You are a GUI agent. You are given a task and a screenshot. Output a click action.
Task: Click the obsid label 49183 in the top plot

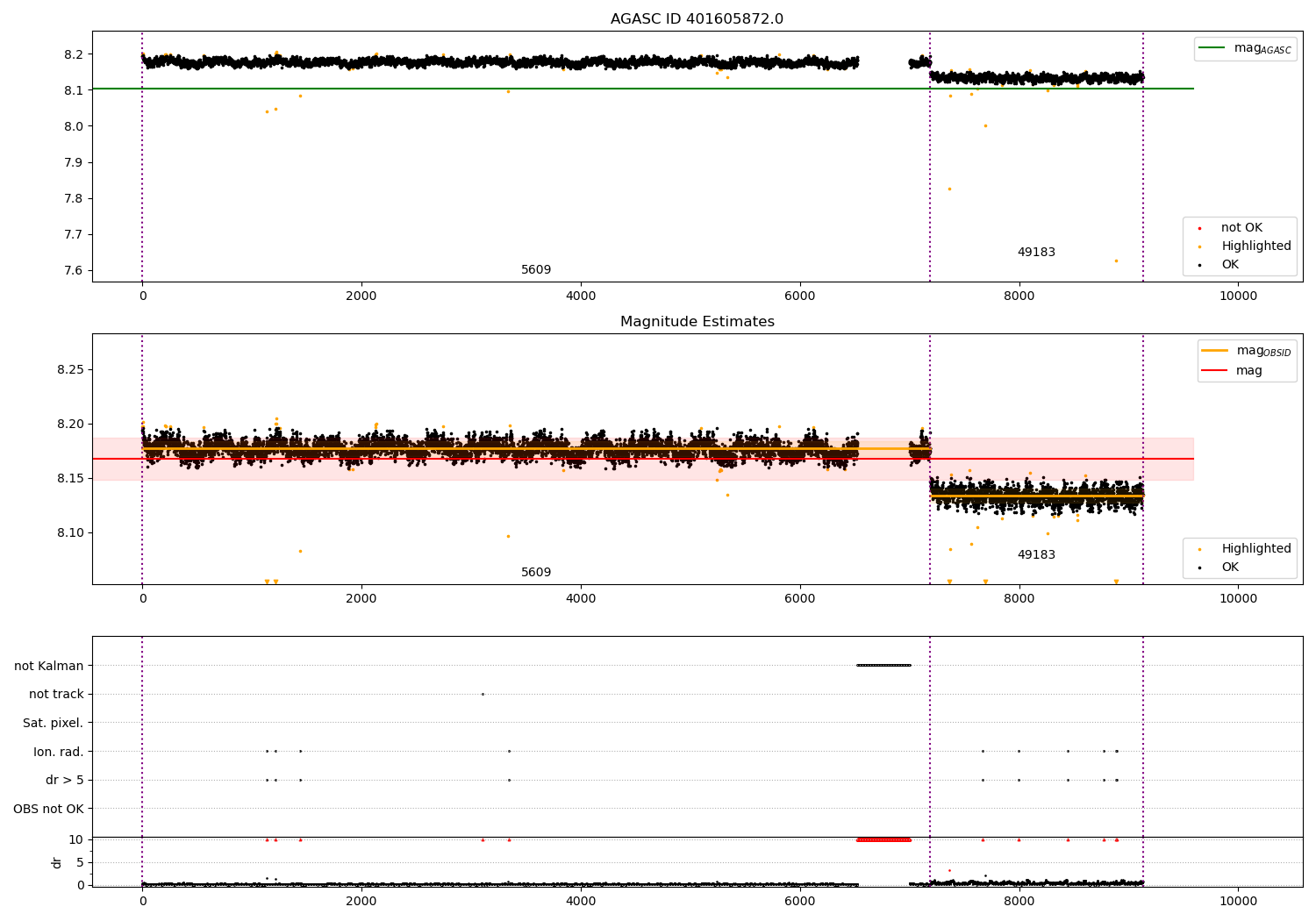tap(1036, 253)
